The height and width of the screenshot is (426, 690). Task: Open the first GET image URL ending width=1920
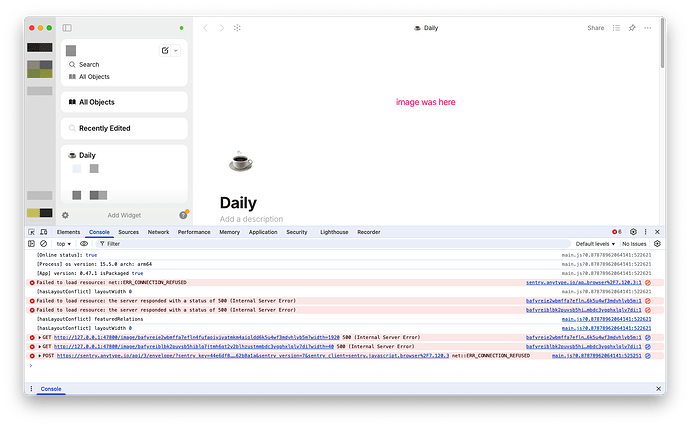click(x=197, y=338)
